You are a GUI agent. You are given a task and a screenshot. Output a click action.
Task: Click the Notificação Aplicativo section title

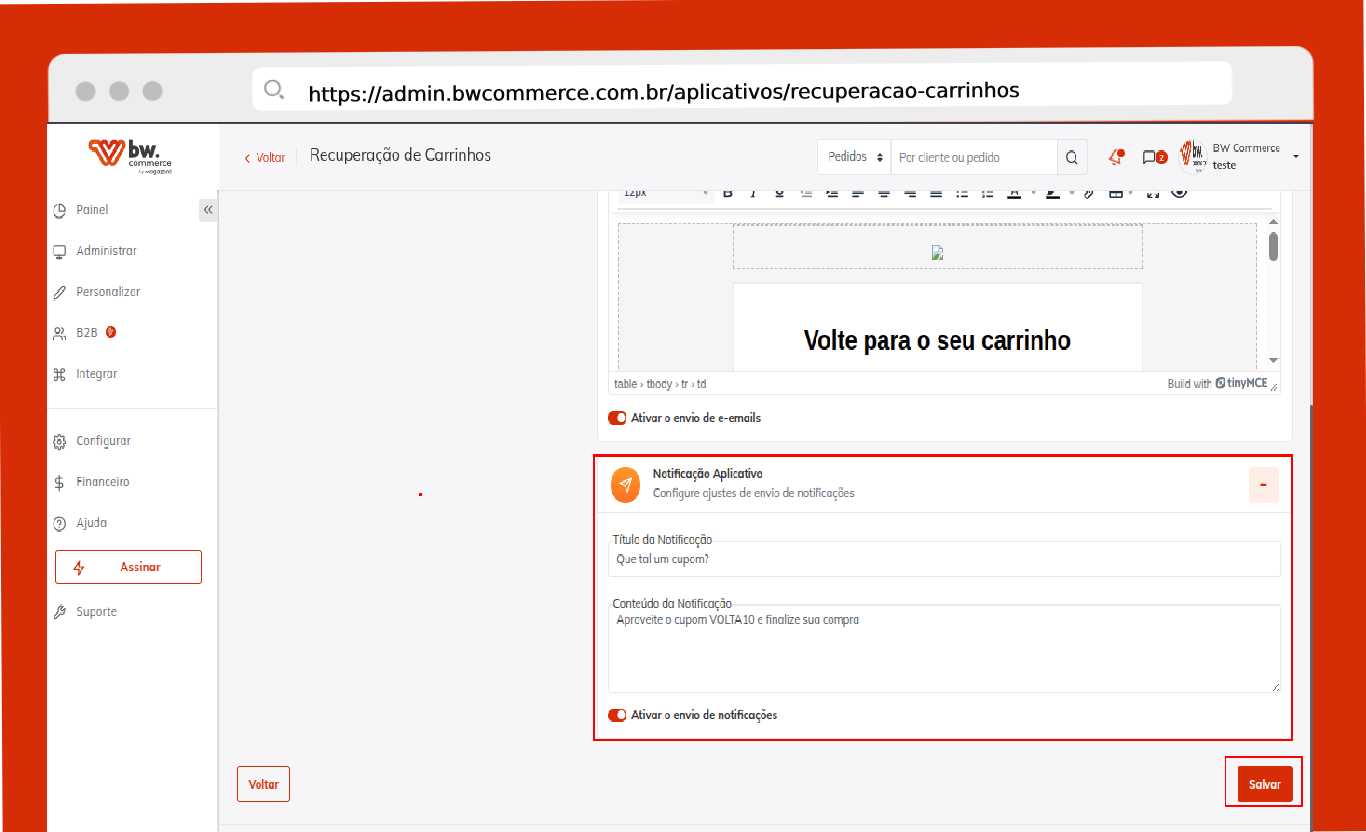708,473
